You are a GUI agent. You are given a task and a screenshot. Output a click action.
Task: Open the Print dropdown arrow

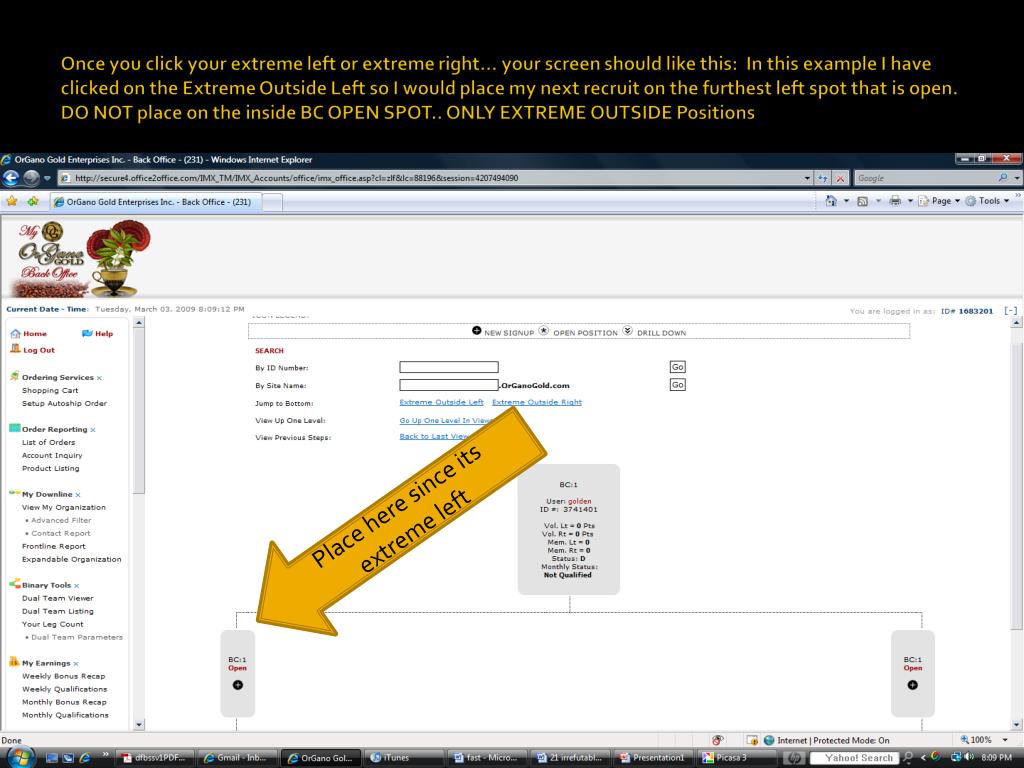pyautogui.click(x=910, y=201)
